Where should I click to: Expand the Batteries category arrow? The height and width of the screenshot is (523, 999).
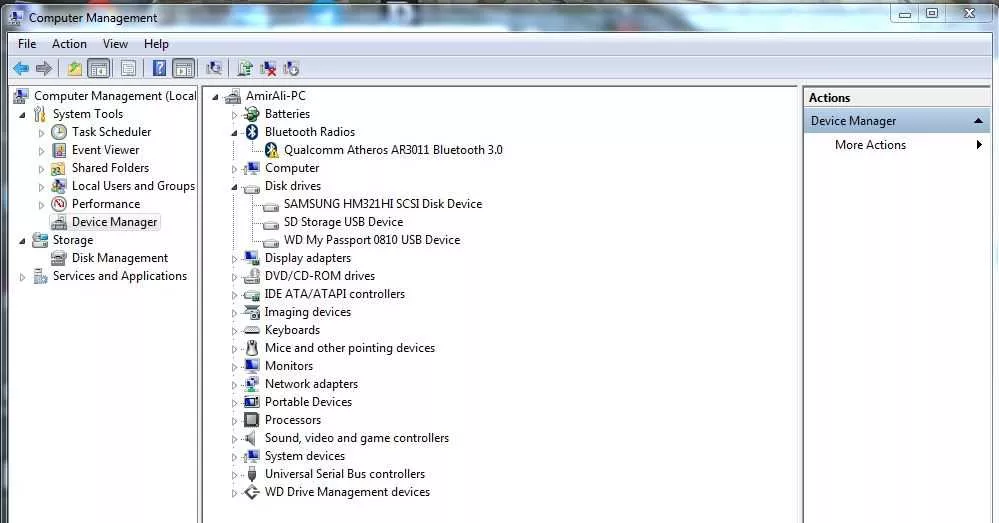[234, 115]
